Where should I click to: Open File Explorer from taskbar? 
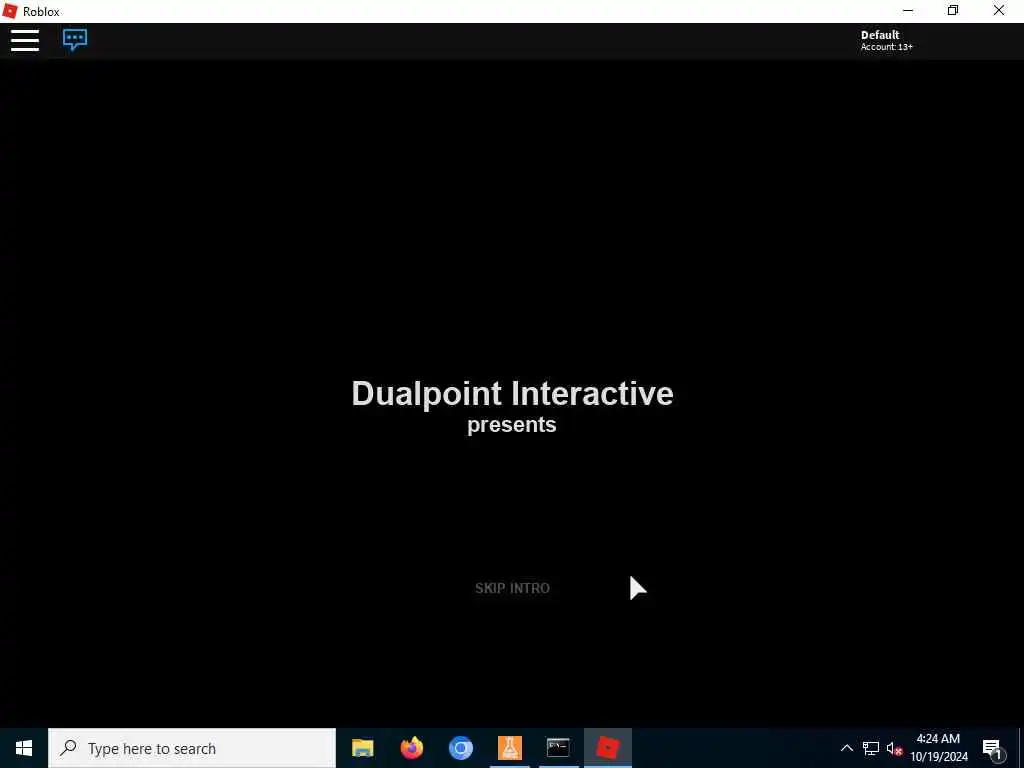pos(362,748)
